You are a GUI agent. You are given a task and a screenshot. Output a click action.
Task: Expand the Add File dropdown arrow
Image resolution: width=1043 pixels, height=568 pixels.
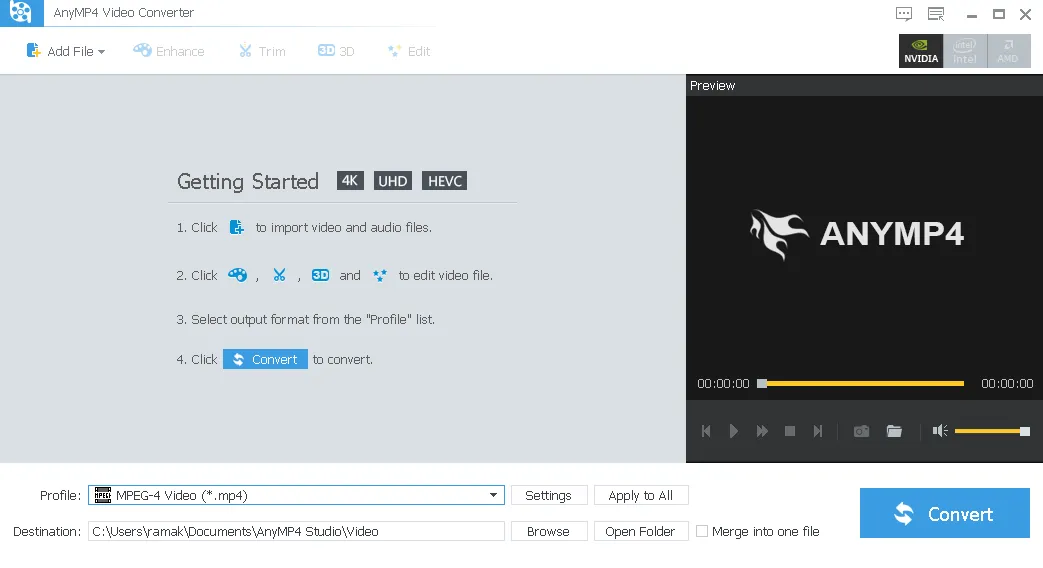pyautogui.click(x=101, y=52)
